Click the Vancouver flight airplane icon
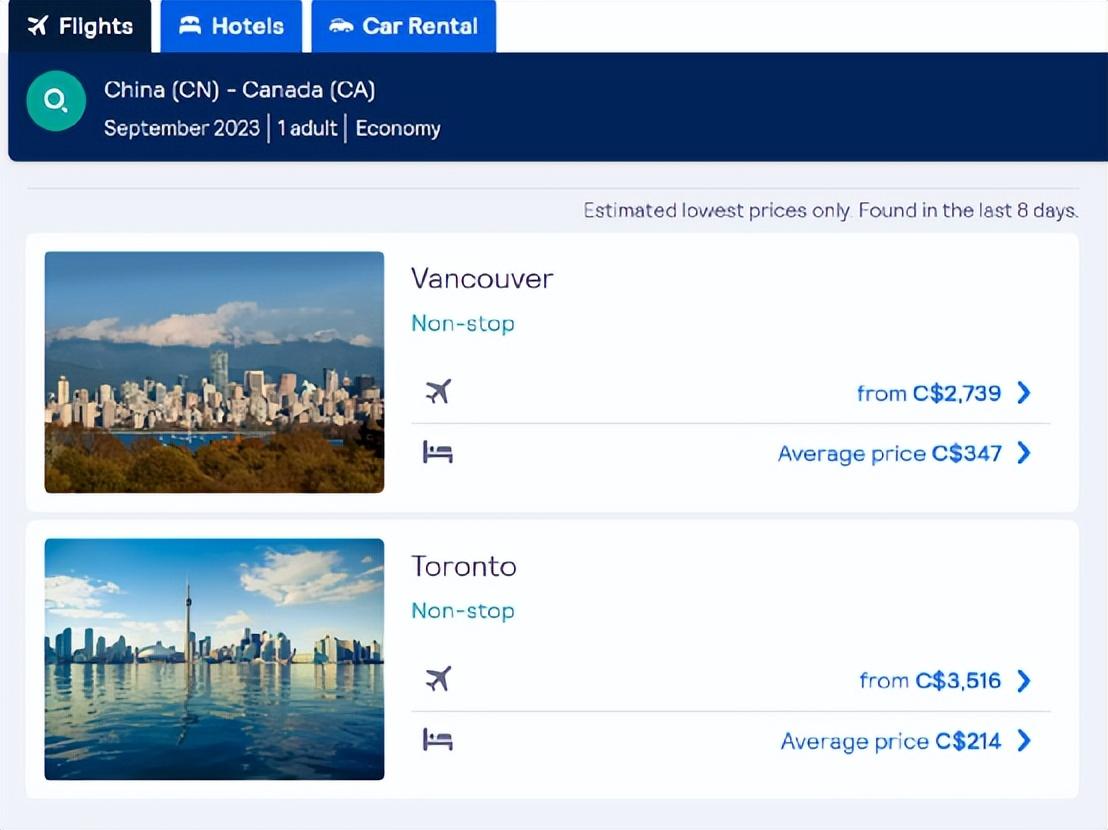 (438, 391)
